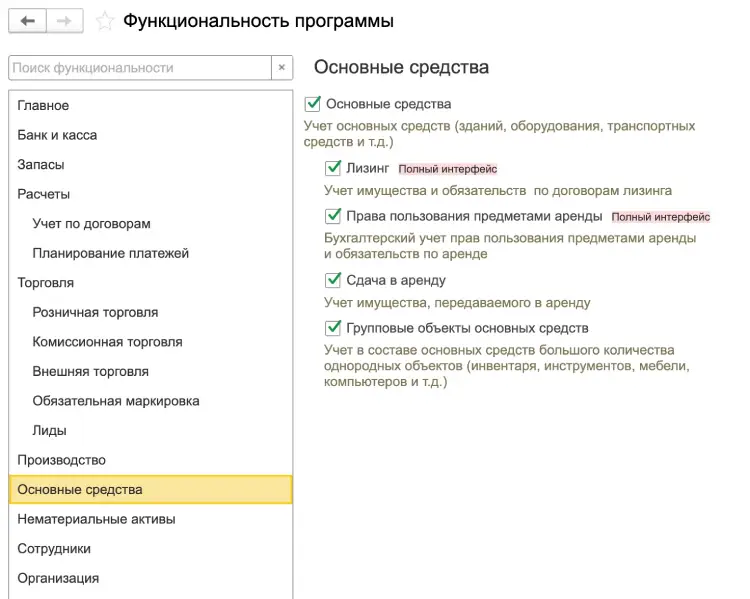Screen dimensions: 750x599
Task: Click the forward arrow navigation button
Action: 64,21
